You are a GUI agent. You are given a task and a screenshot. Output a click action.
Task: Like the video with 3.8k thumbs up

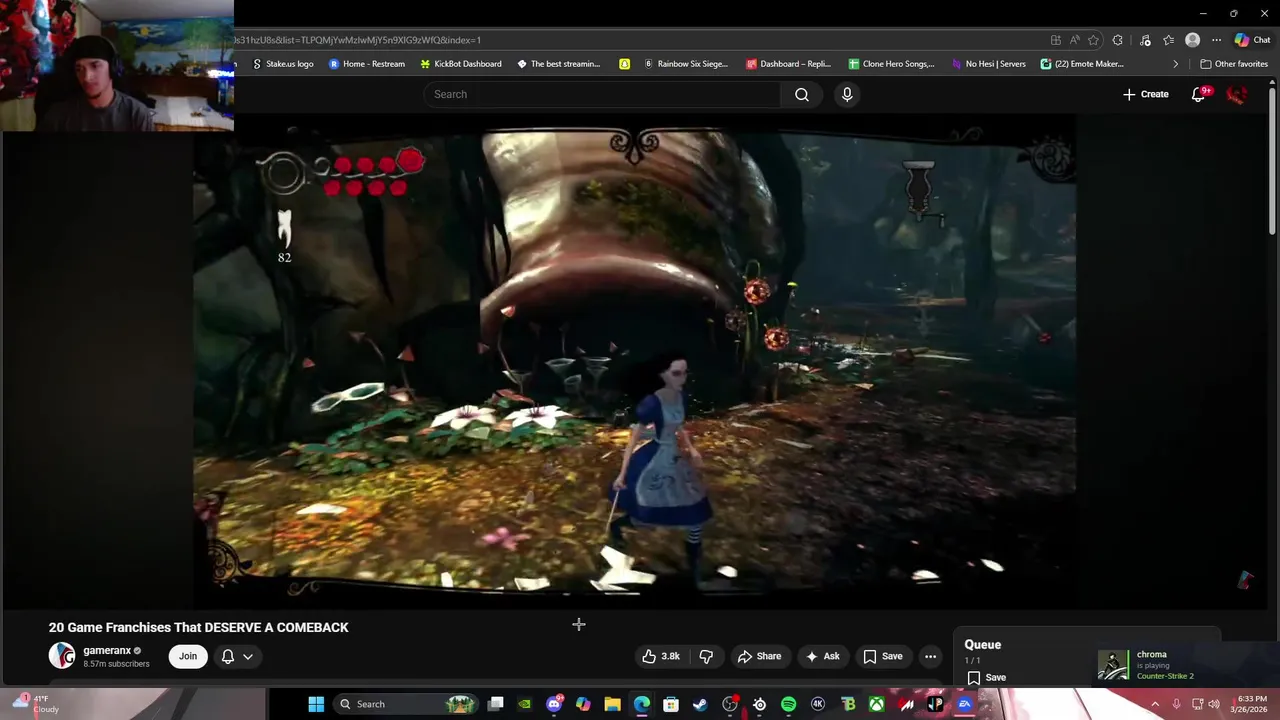click(661, 656)
